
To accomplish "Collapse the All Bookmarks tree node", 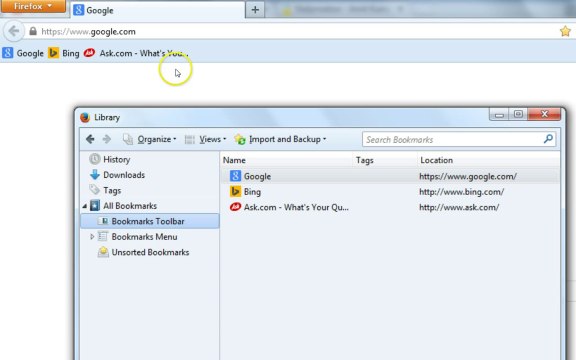I will (85, 206).
